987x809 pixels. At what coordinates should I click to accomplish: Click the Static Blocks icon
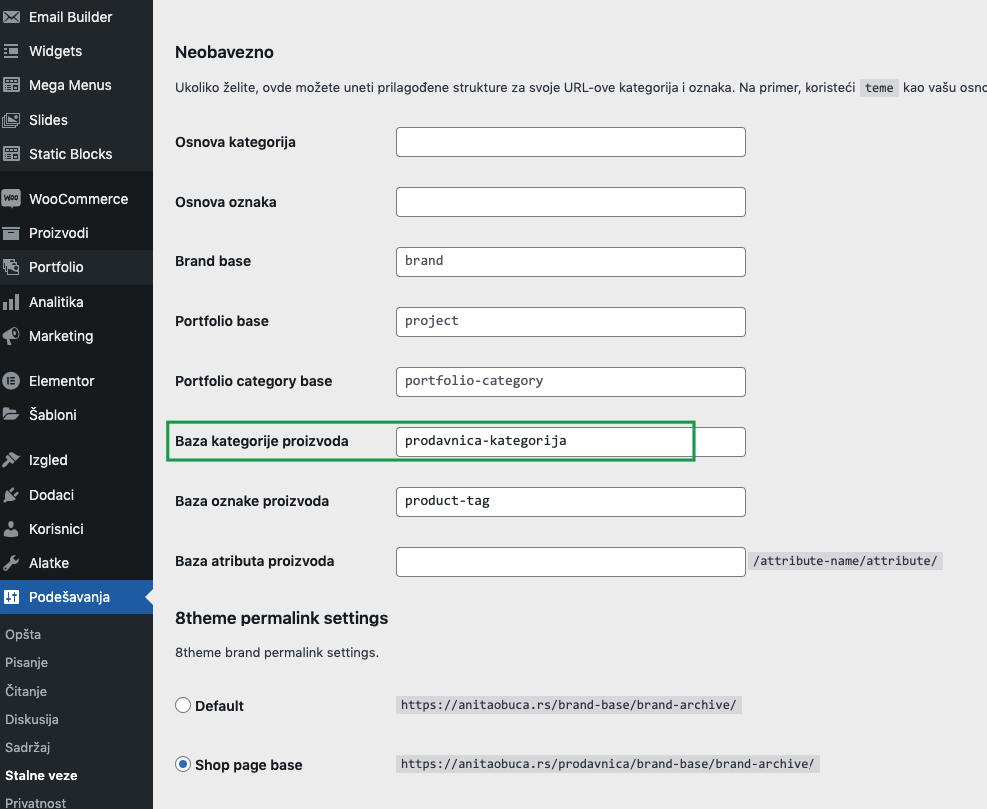[x=11, y=154]
